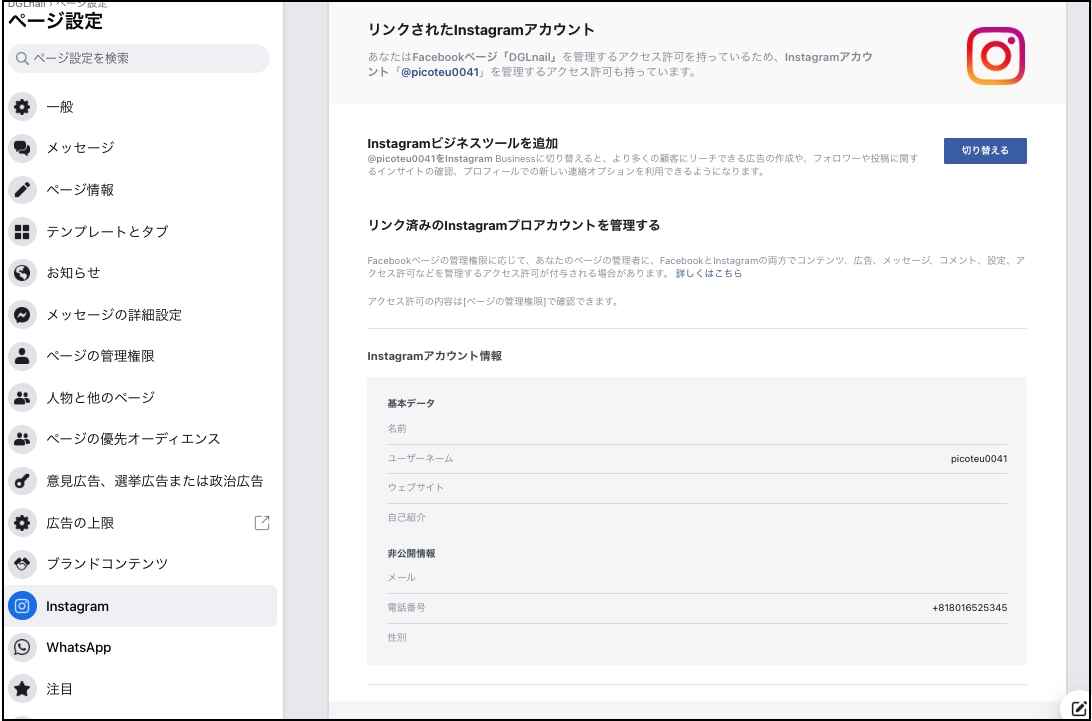This screenshot has width=1092, height=721.
Task: Click the star icon beside 注目
Action: [22, 689]
